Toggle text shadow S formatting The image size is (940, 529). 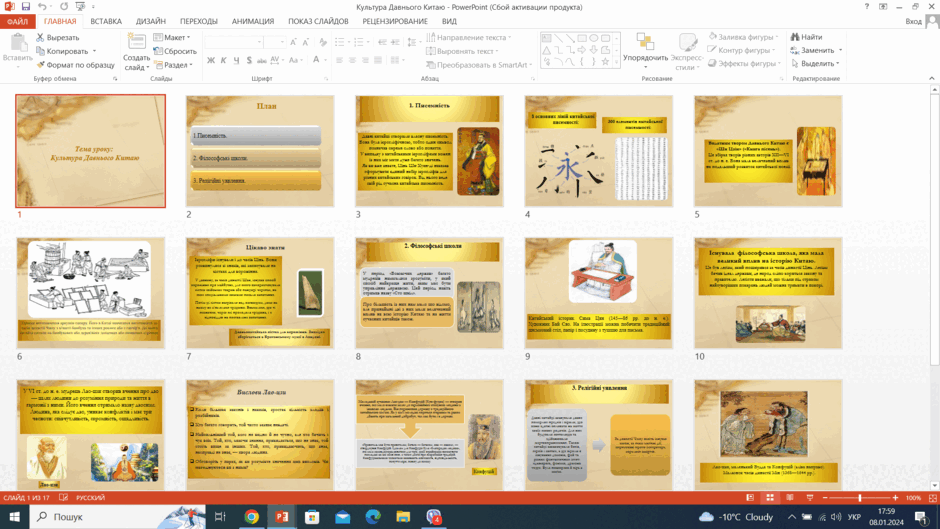tap(249, 60)
